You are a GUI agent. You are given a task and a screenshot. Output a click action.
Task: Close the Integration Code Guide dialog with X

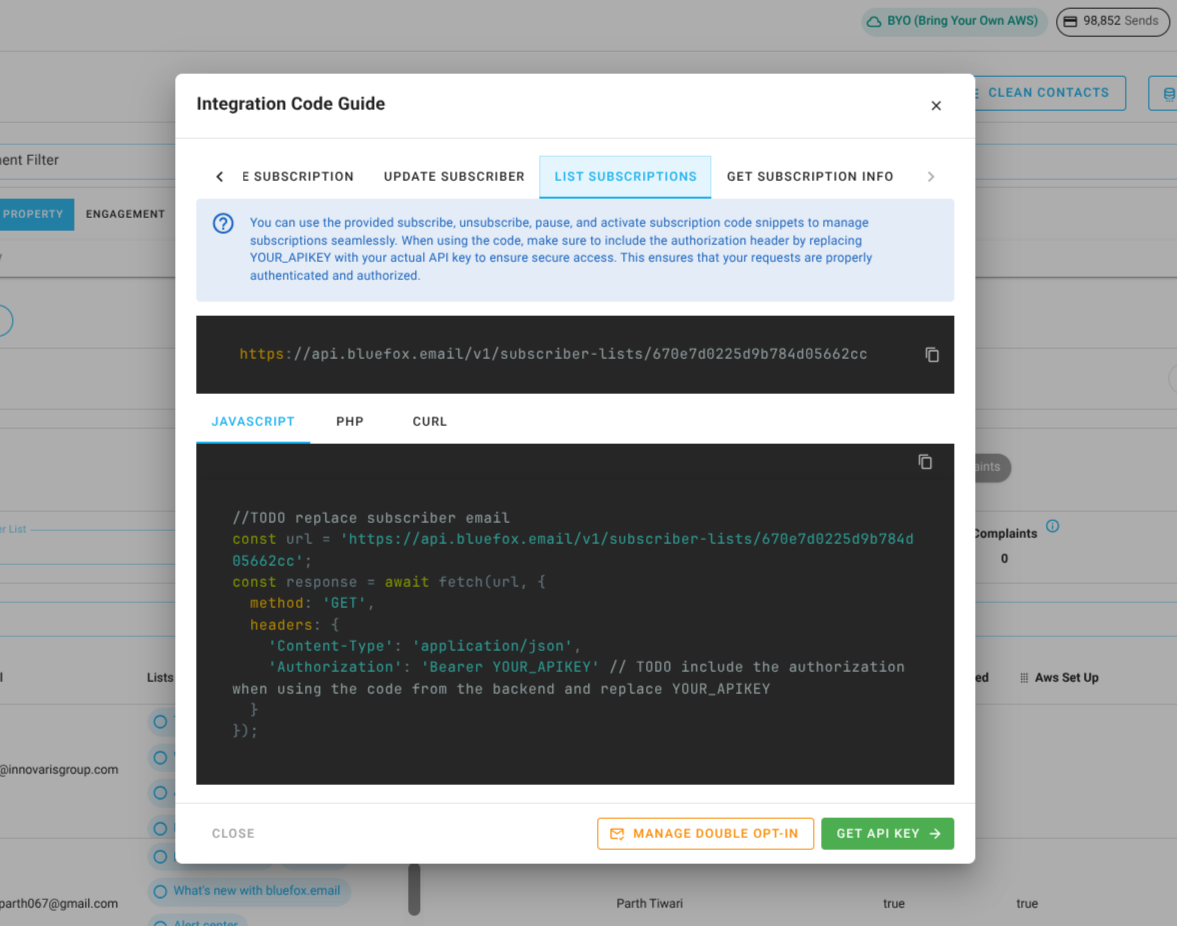click(935, 106)
